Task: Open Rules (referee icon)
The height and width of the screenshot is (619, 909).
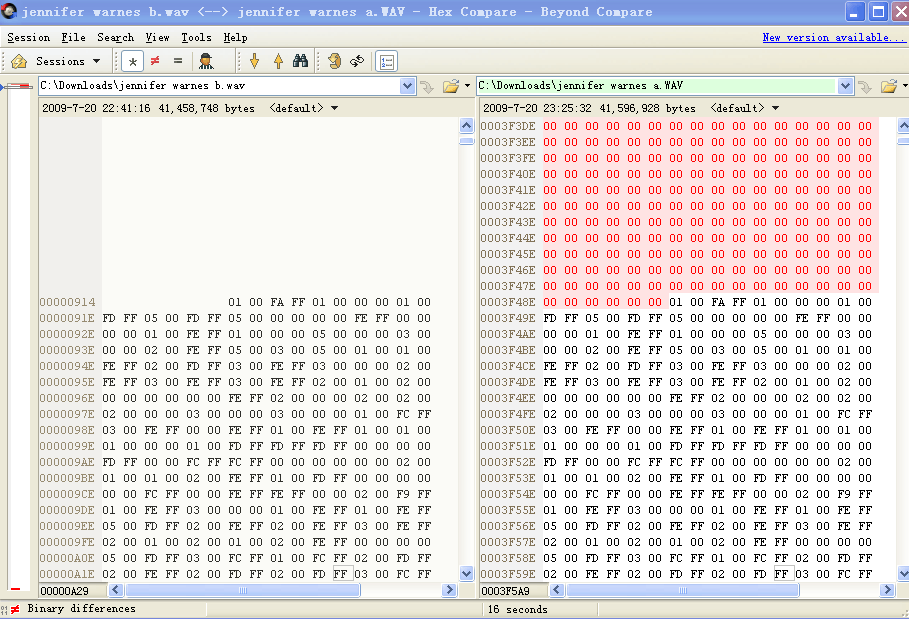Action: pyautogui.click(x=206, y=61)
